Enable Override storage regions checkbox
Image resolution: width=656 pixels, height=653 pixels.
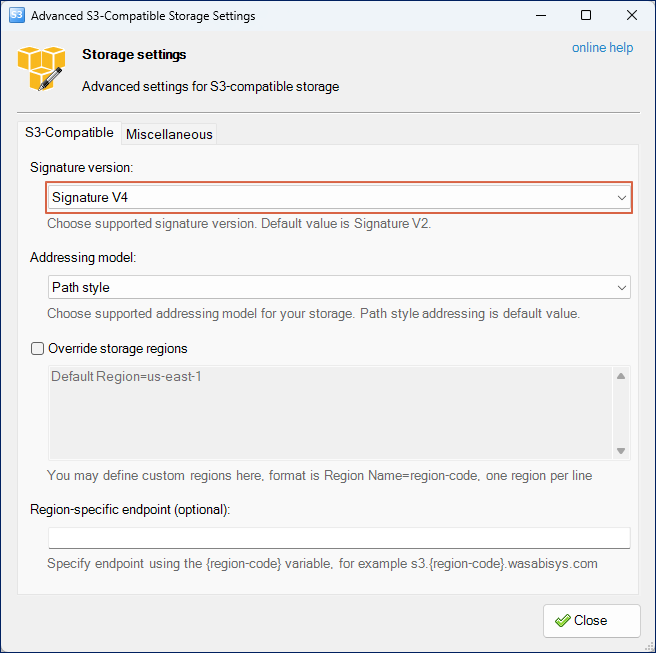[x=37, y=348]
